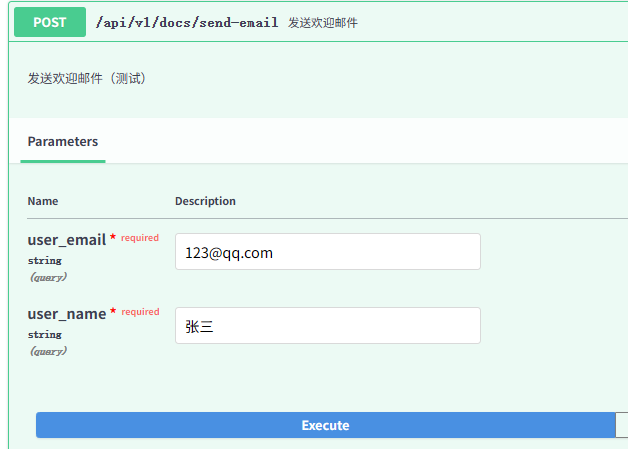The width and height of the screenshot is (628, 449).
Task: Click the (query) text under user_email
Action: 48,277
